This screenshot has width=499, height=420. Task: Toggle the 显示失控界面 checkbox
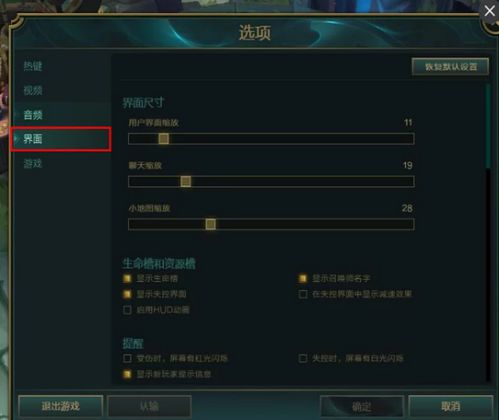tap(127, 294)
